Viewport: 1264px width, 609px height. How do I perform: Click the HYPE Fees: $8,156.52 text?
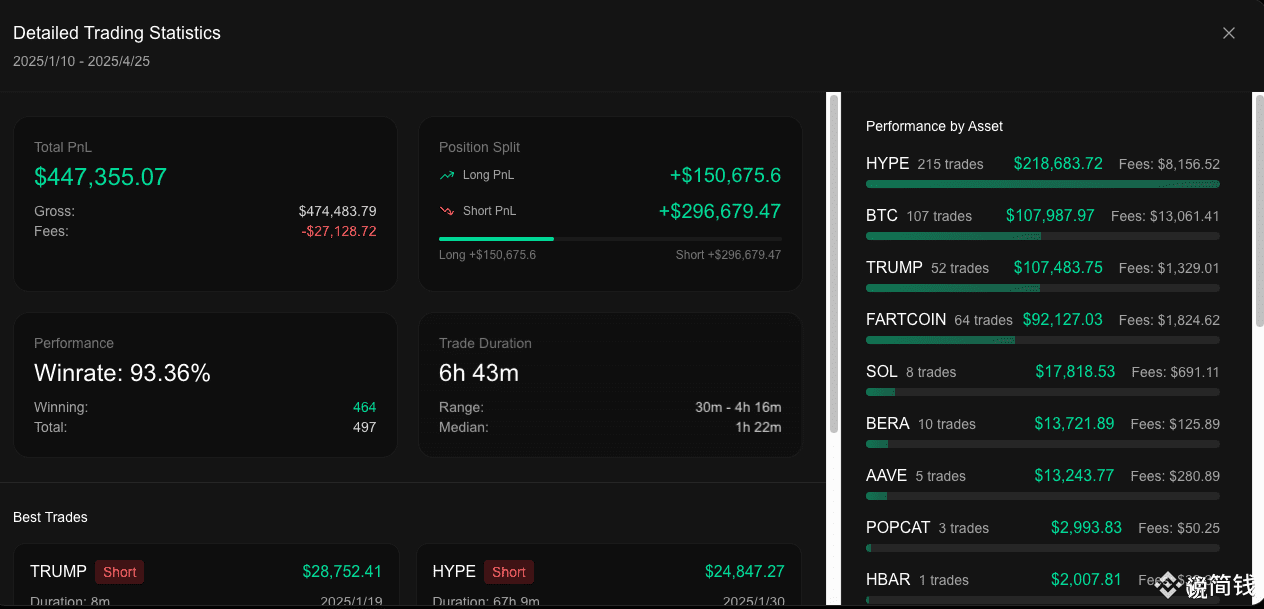tap(1169, 164)
